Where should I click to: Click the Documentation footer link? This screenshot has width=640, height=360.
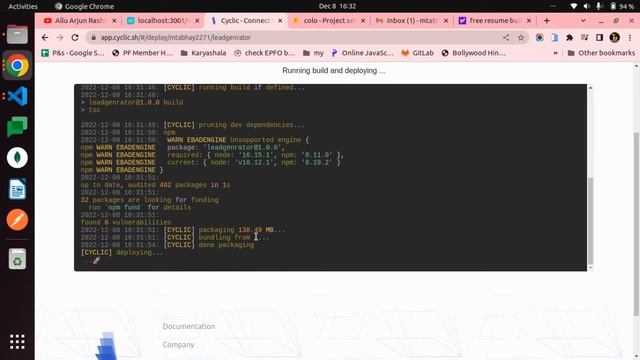[189, 326]
